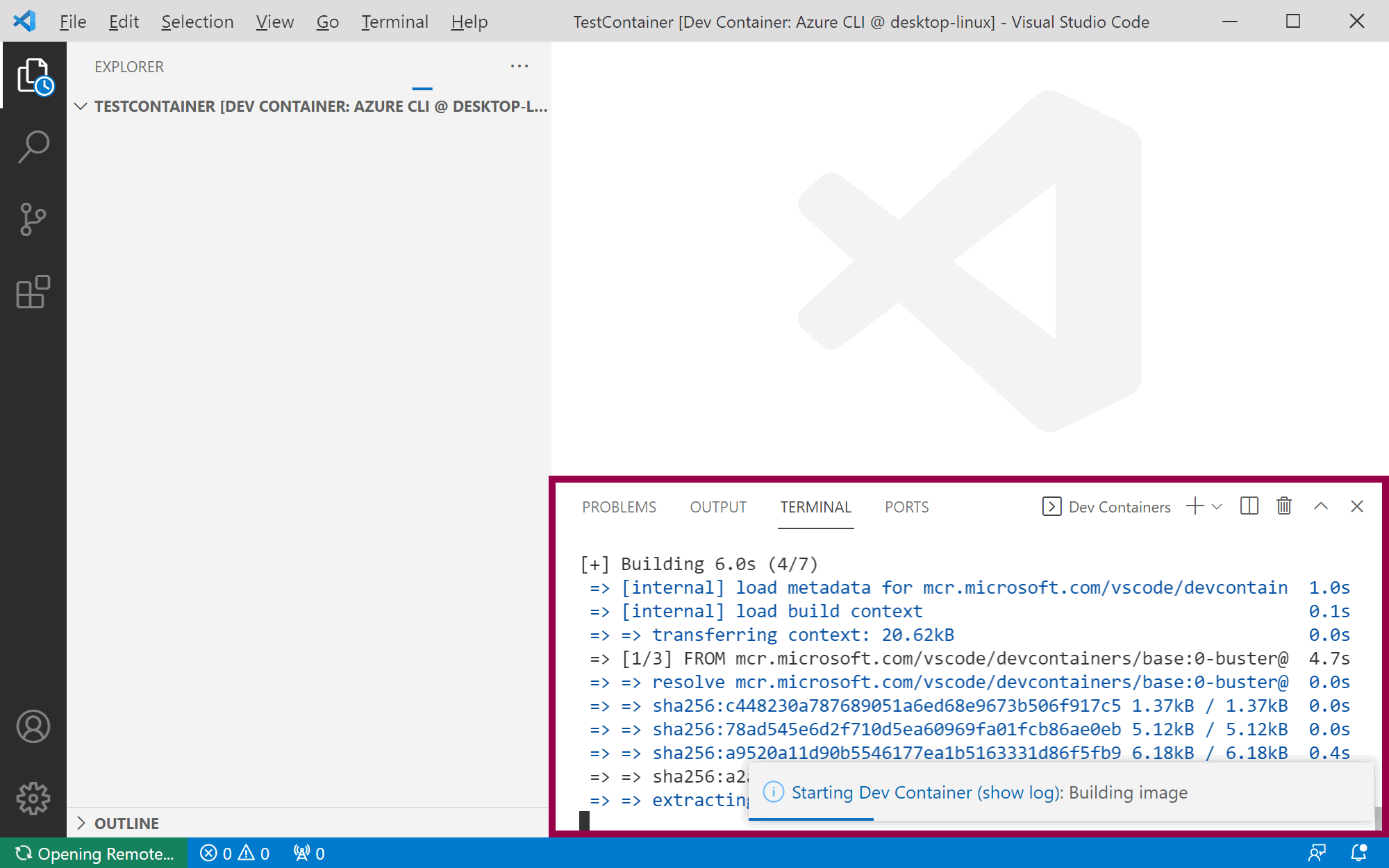Switch to the OUTPUT tab
This screenshot has width=1389, height=868.
pyautogui.click(x=718, y=507)
